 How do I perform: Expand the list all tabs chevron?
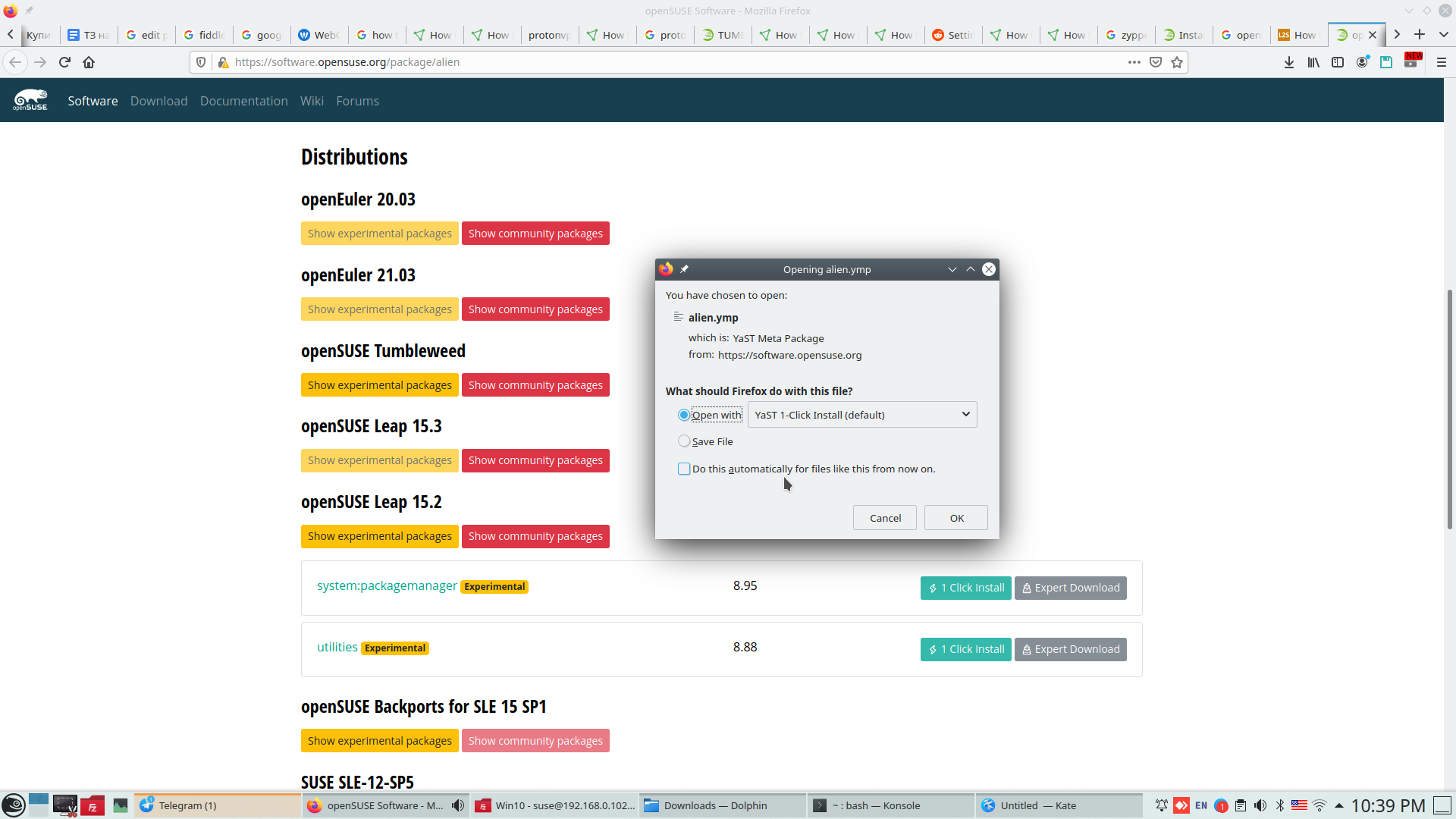(x=1444, y=35)
